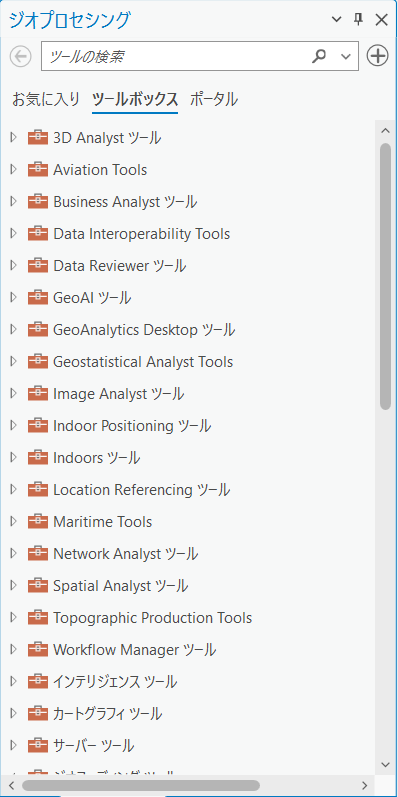Switch to the お気に入り tab

(x=46, y=99)
